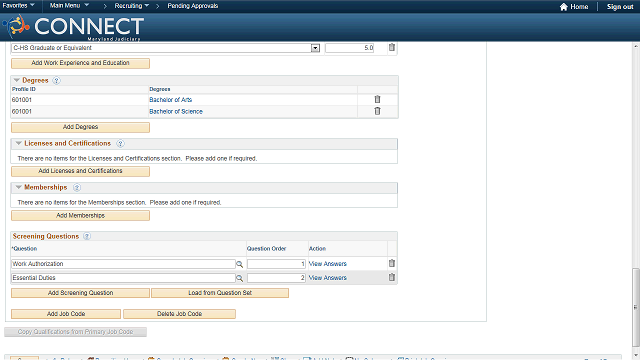
Task: Click the Action column header
Action: 318,249
